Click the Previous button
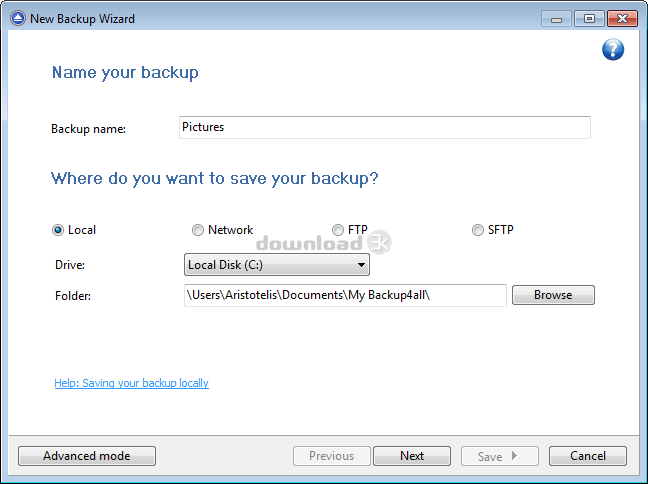The width and height of the screenshot is (648, 484). (x=331, y=456)
